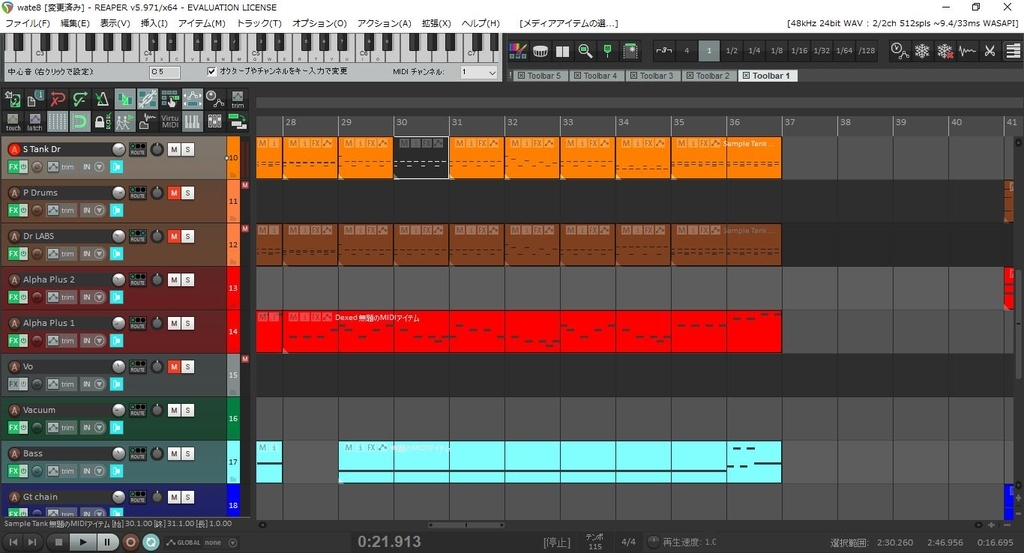This screenshot has height=553, width=1024.
Task: Open input menu arrow on Vacuum track
Action: coord(99,428)
